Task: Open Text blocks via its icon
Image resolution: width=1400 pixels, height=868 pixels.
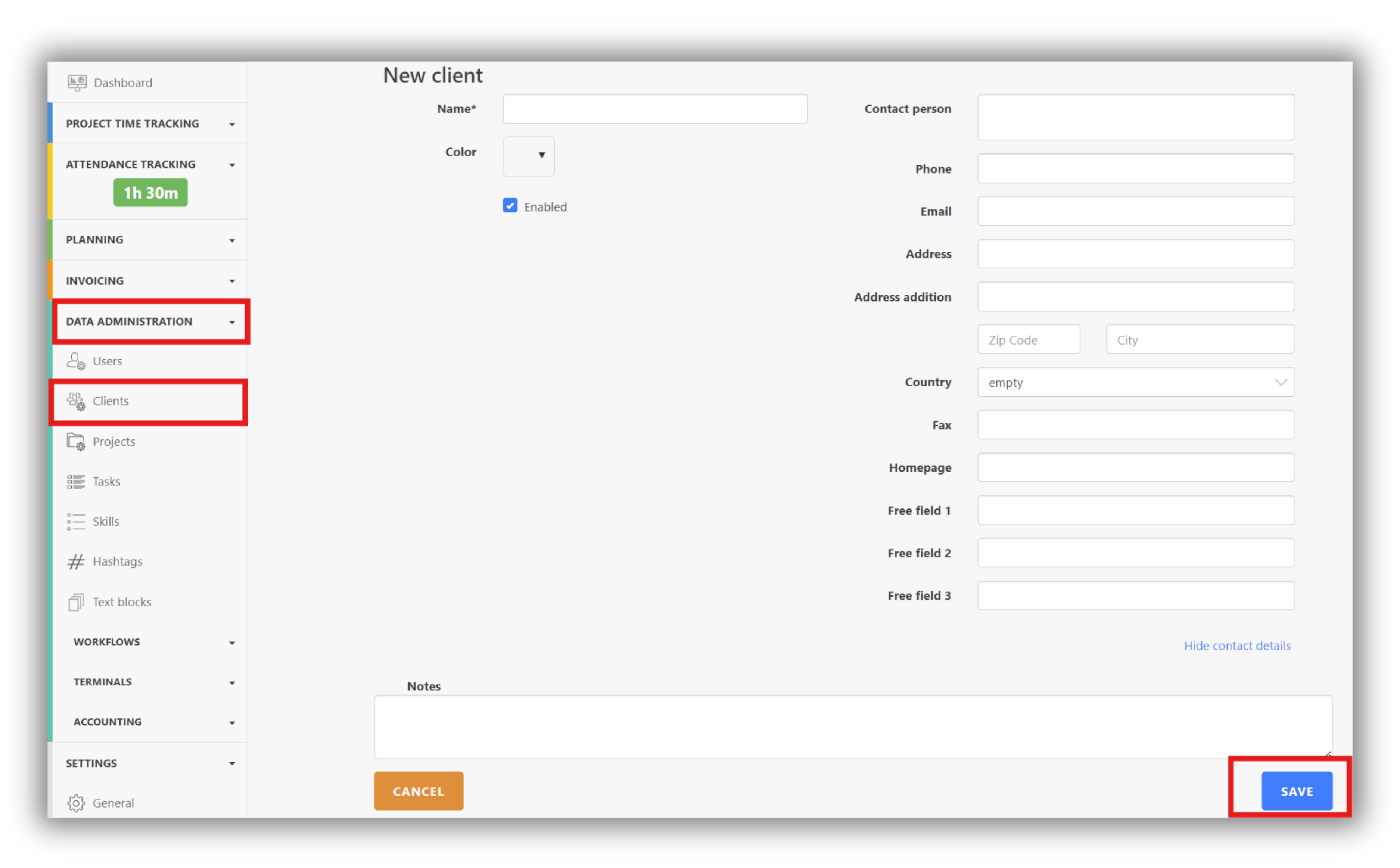Action: tap(76, 602)
